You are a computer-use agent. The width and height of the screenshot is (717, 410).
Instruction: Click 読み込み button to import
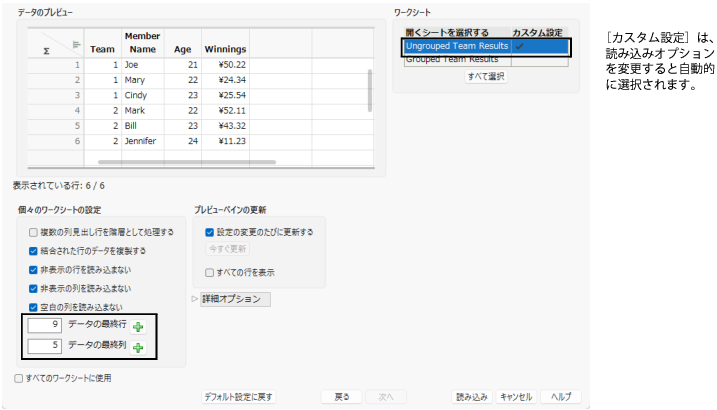point(472,397)
